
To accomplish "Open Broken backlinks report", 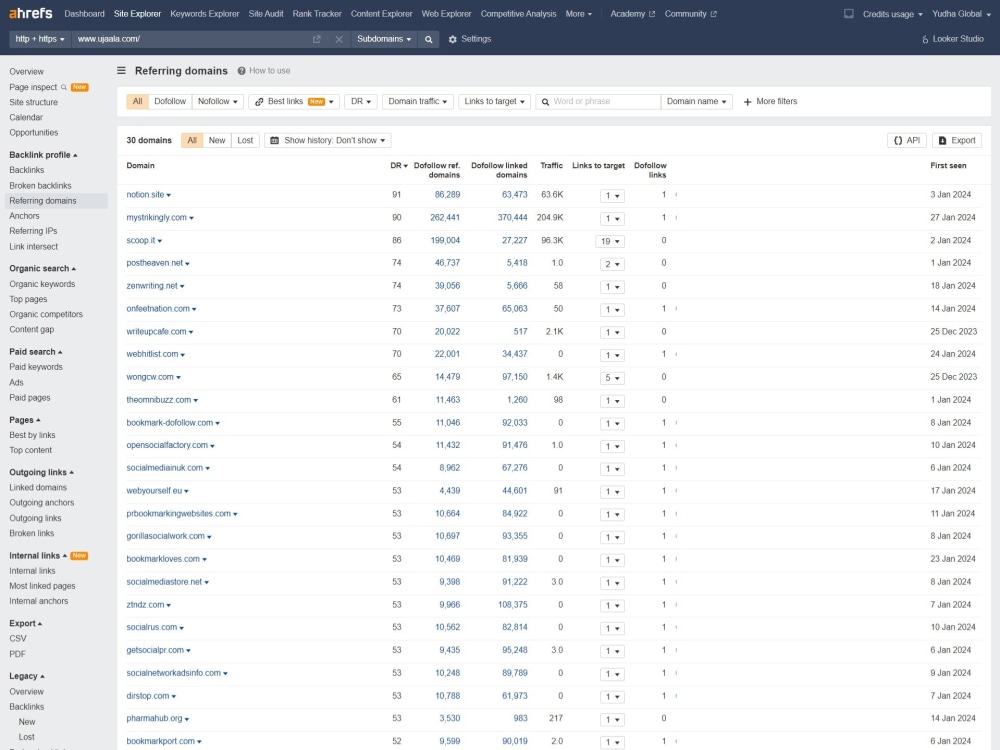I will tap(40, 186).
